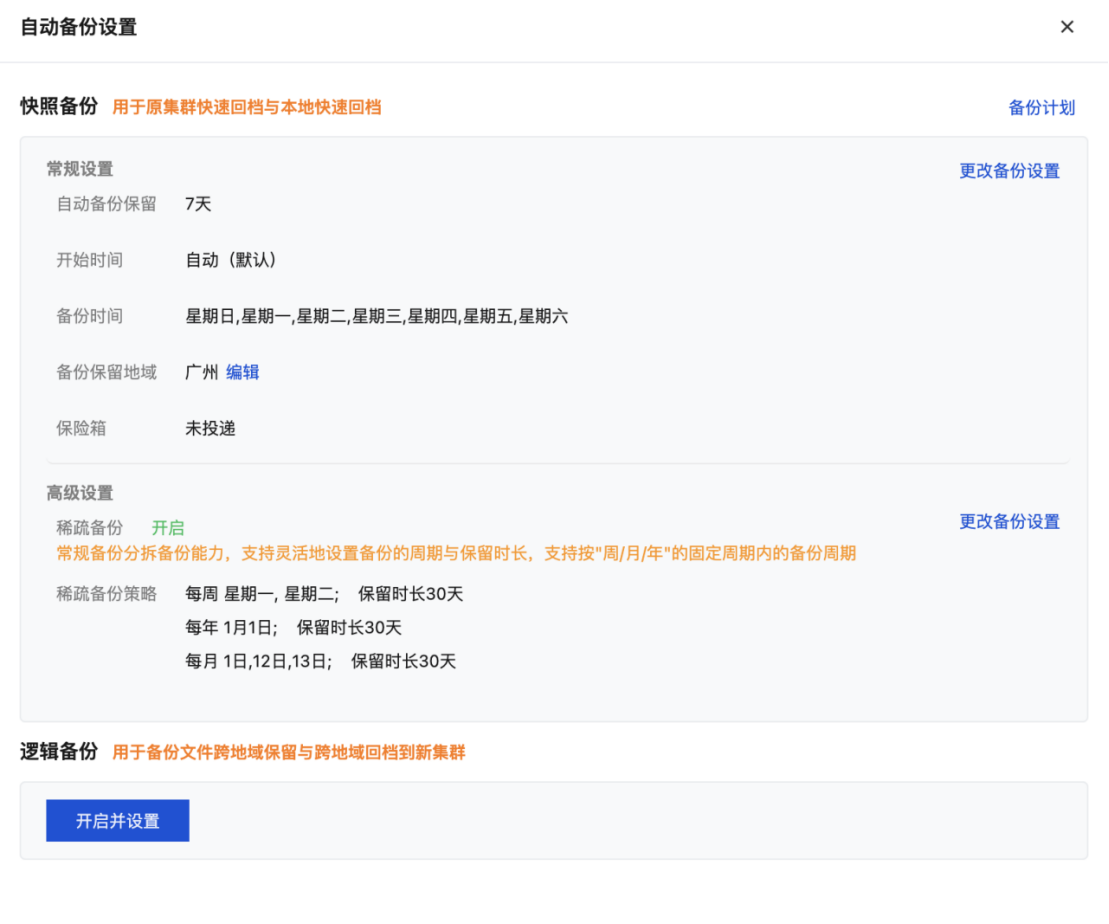Click the green 开启 status of 稀疏备份
Image resolution: width=1109 pixels, height=924 pixels.
pyautogui.click(x=168, y=528)
